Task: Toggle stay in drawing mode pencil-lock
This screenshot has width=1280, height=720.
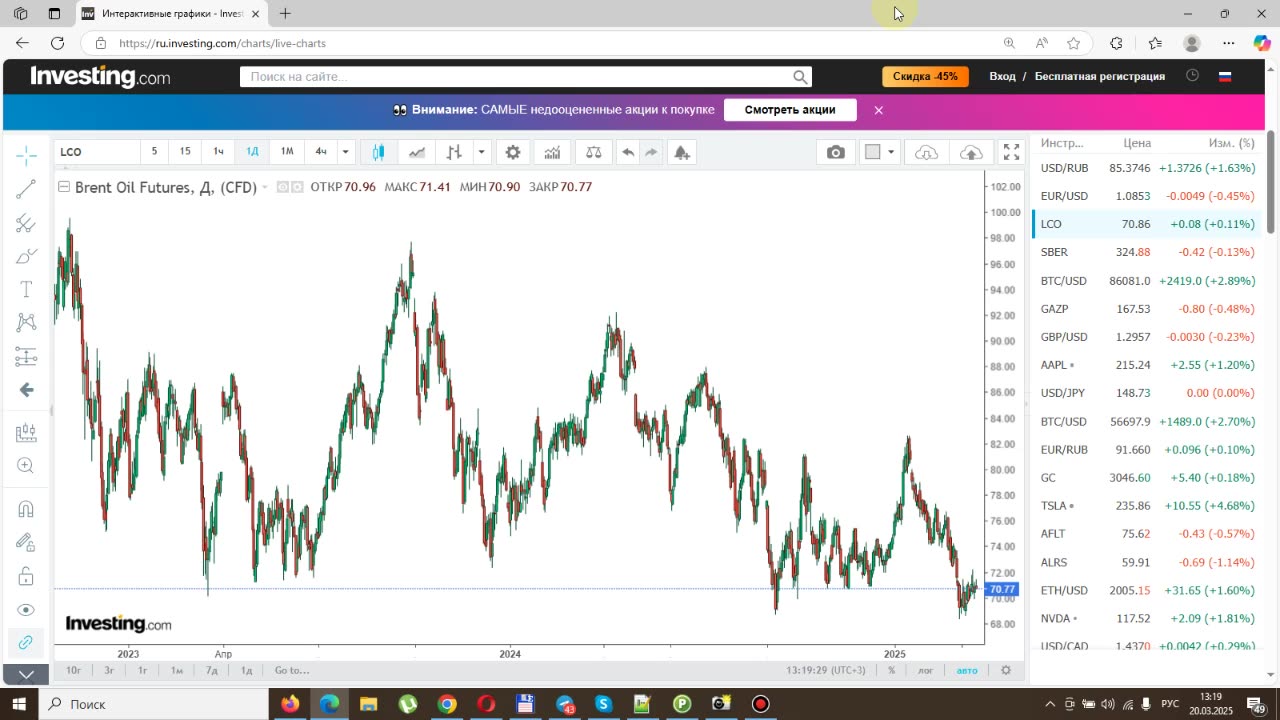Action: pos(26,542)
